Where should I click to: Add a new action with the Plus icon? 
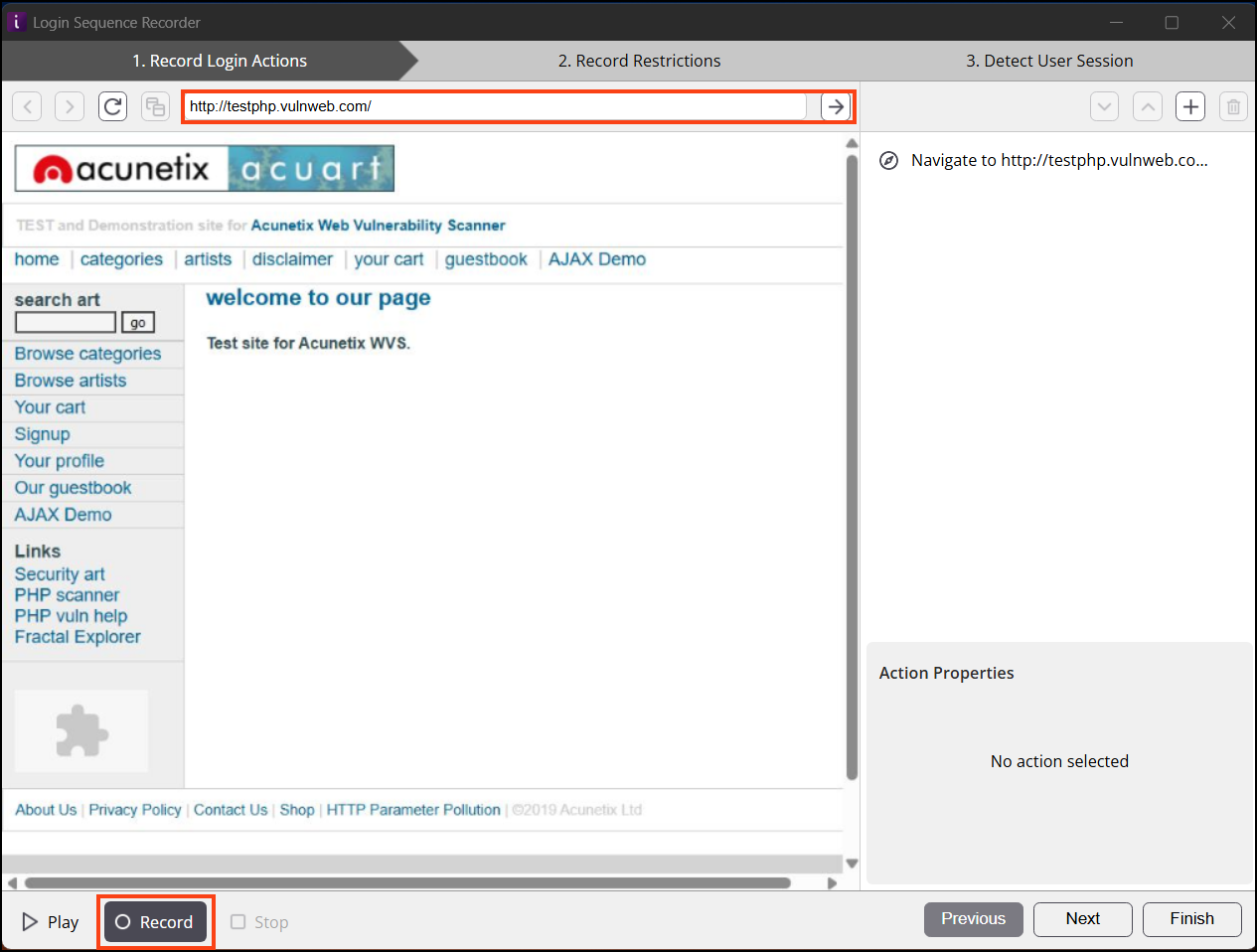[1189, 106]
